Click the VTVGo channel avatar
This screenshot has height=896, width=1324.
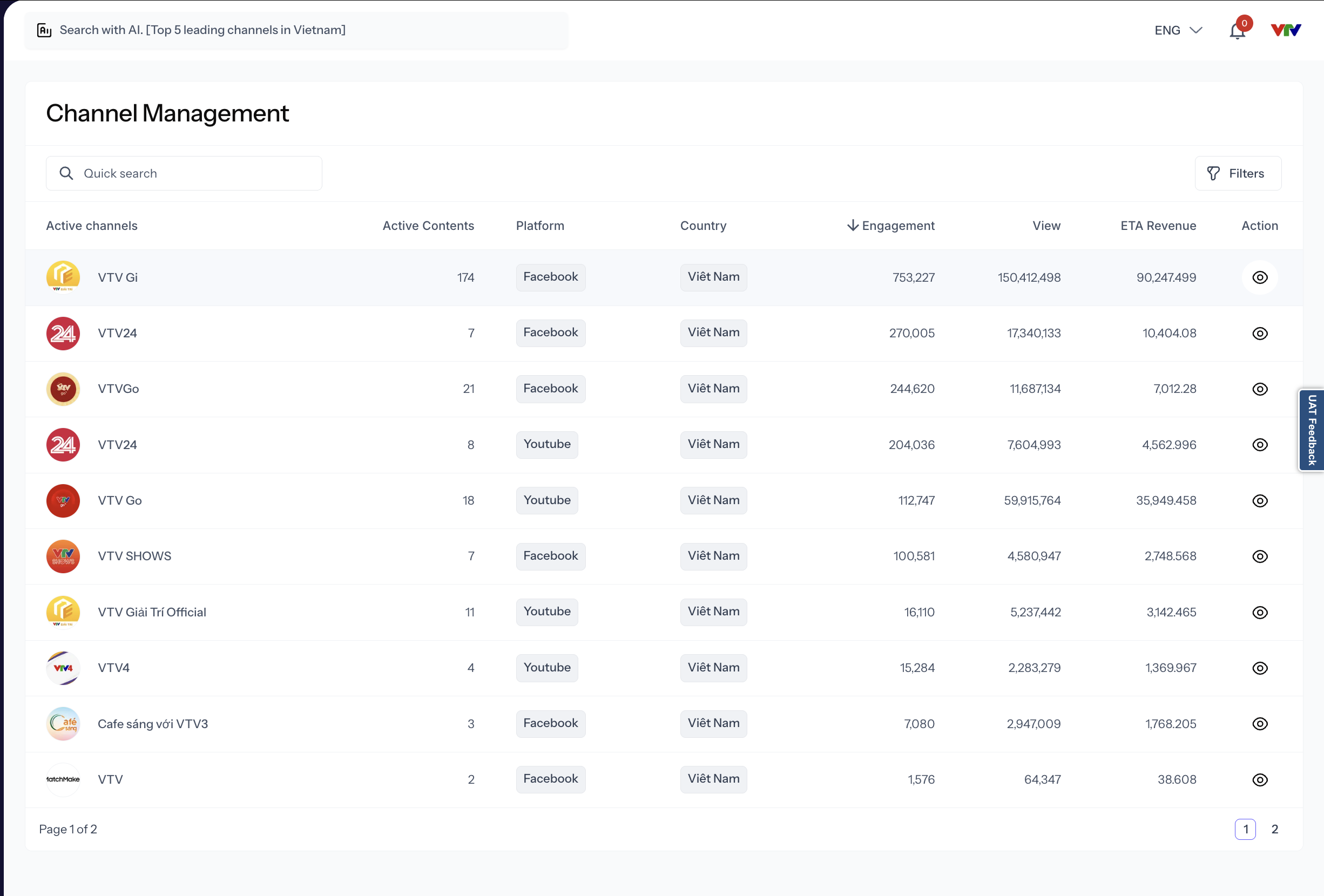point(63,389)
